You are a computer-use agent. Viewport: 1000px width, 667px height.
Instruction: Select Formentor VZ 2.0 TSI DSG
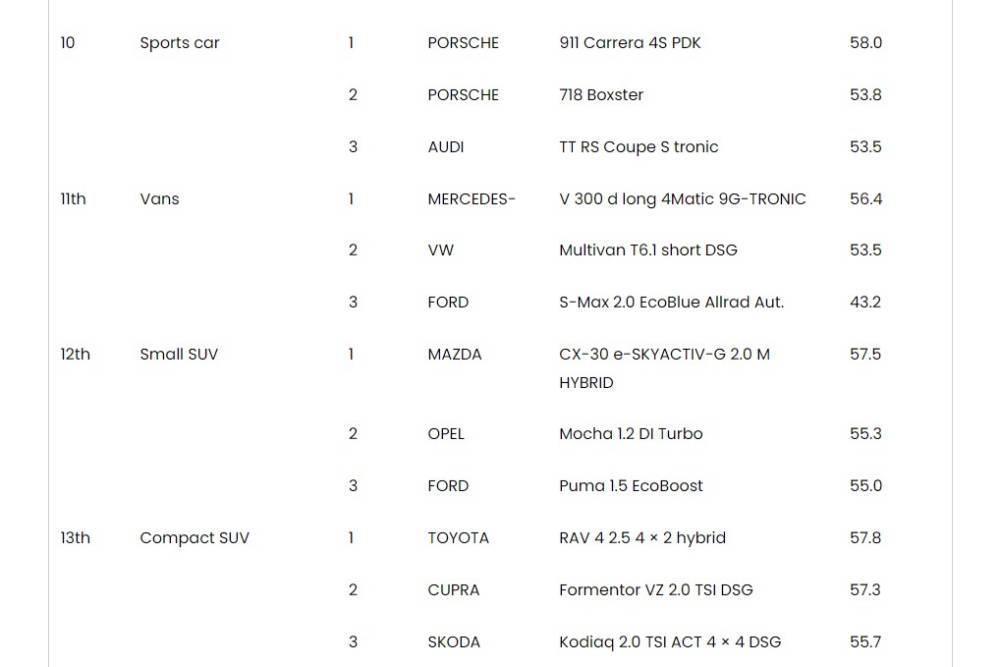pyautogui.click(x=654, y=590)
